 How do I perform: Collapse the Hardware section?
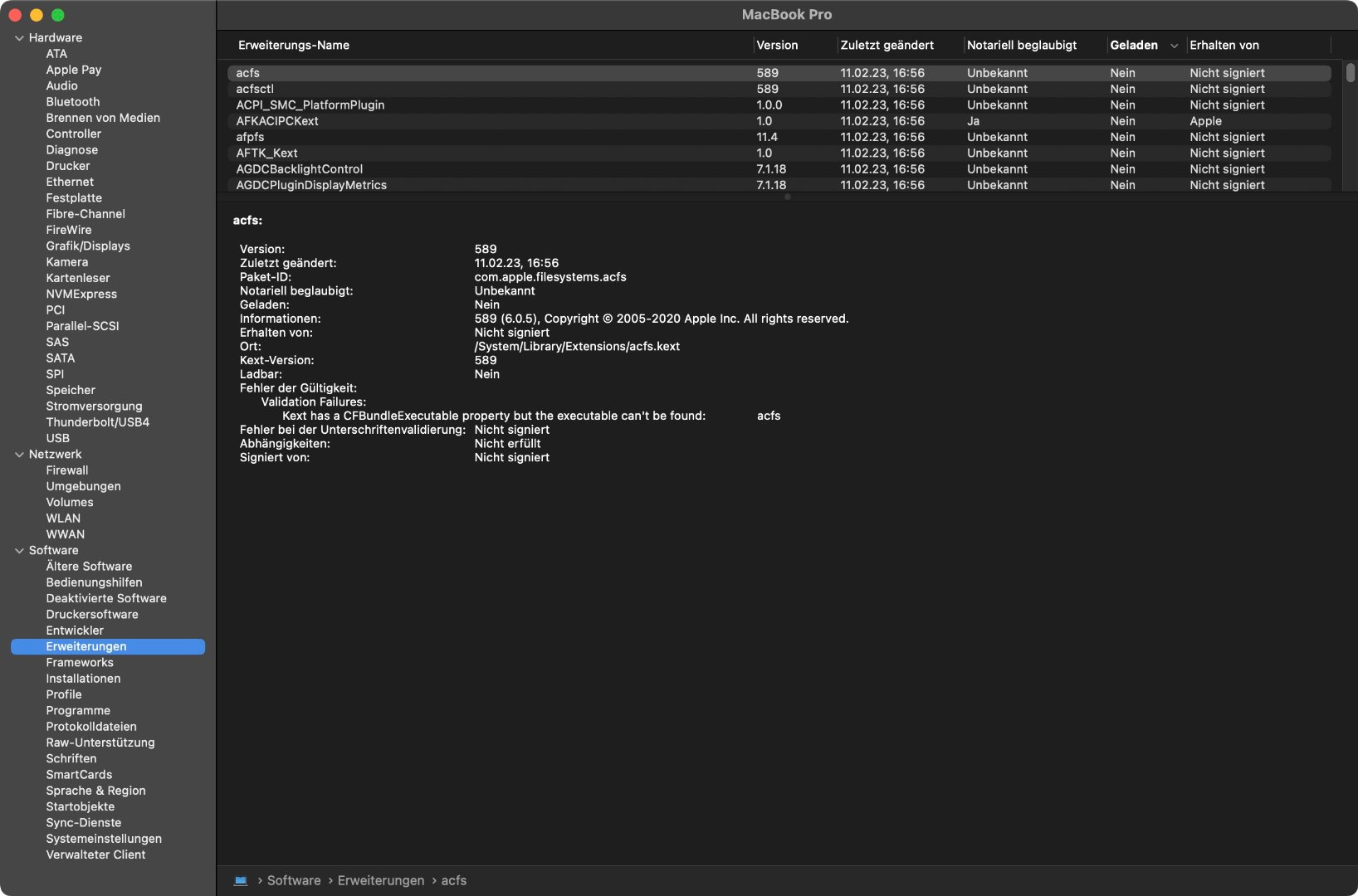pos(19,38)
